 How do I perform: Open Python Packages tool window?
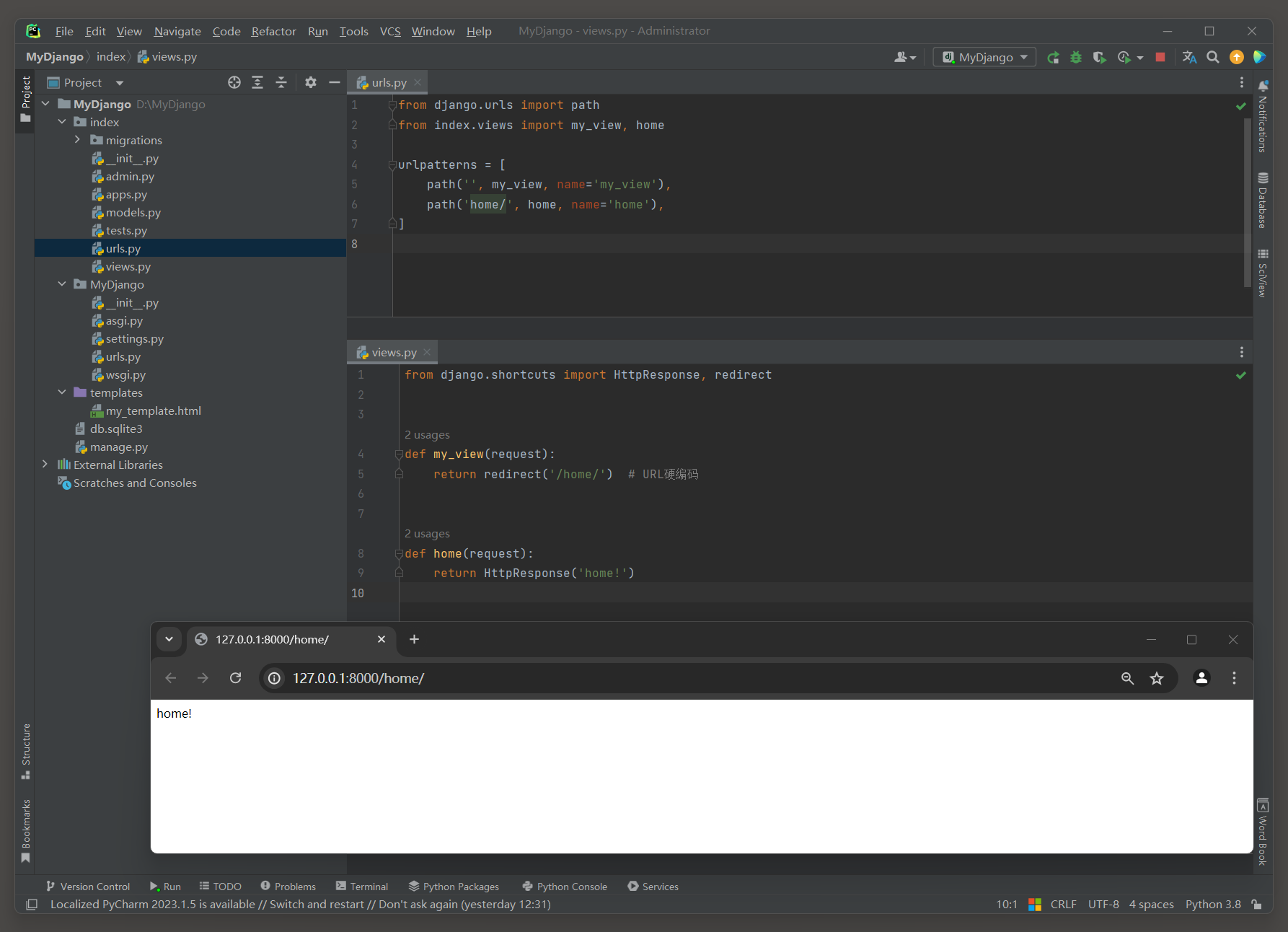(454, 887)
